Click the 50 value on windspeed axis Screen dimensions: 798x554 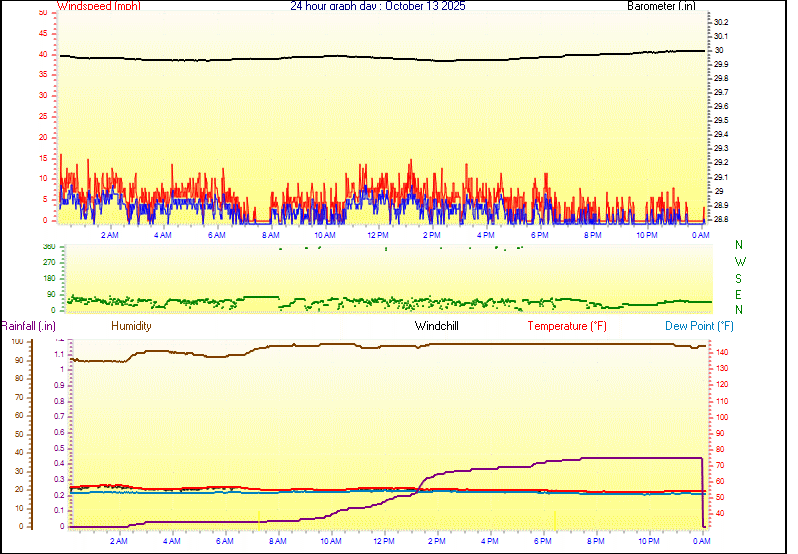(42, 13)
